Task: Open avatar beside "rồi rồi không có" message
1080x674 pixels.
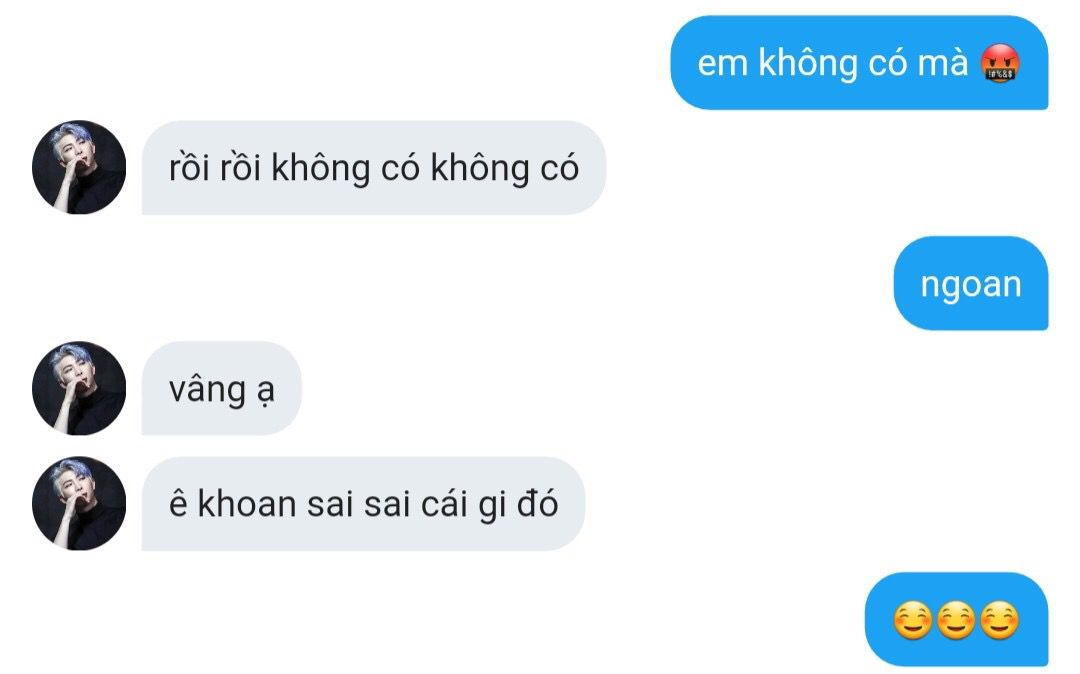Action: (x=79, y=167)
